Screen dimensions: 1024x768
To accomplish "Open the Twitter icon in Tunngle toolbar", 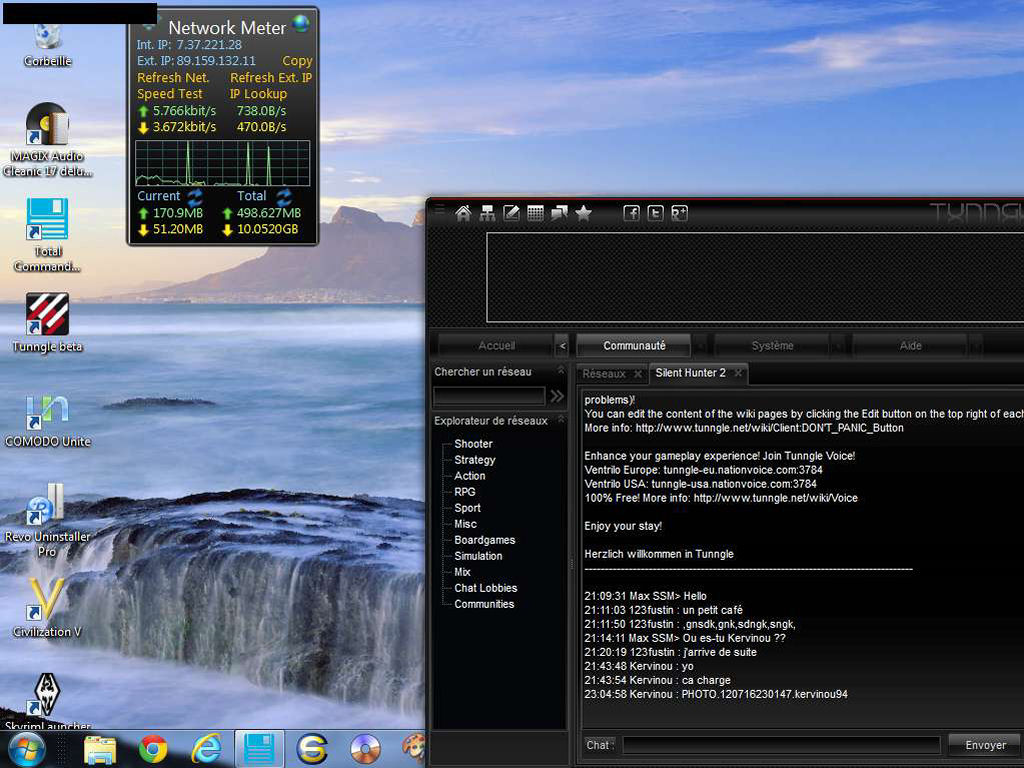I will pyautogui.click(x=655, y=214).
